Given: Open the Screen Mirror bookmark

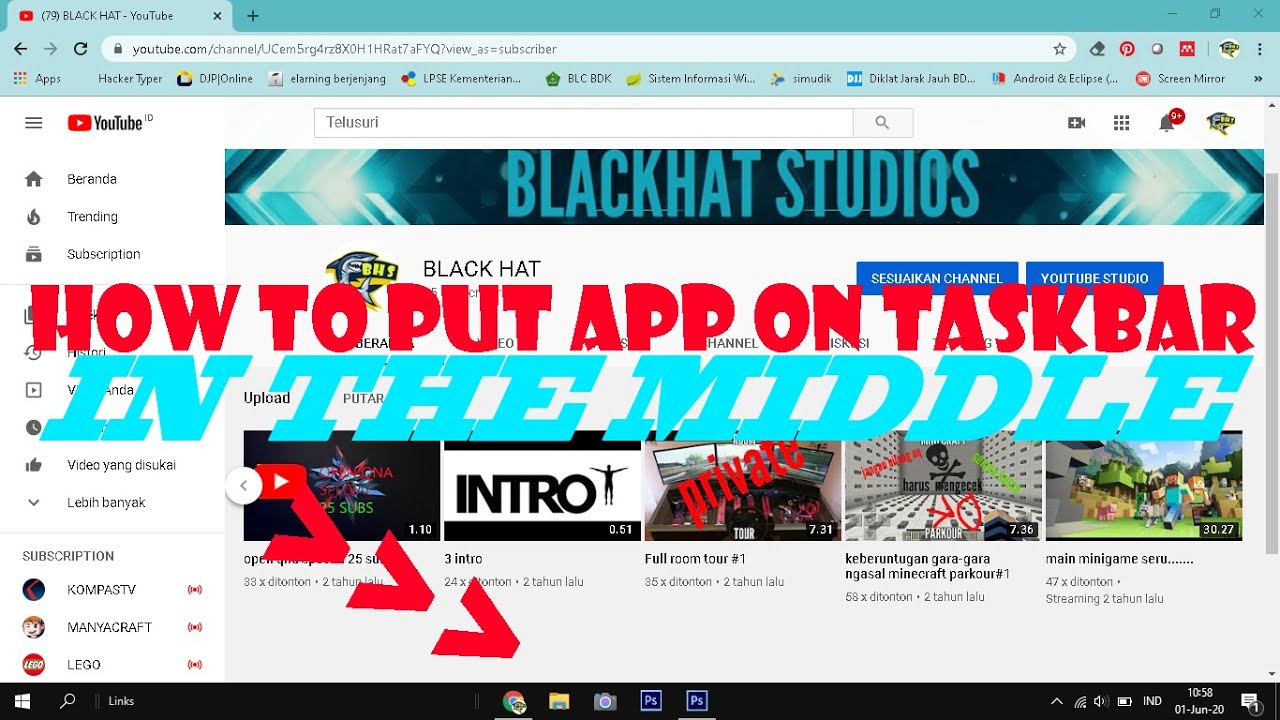Looking at the screenshot, I should coord(1180,78).
